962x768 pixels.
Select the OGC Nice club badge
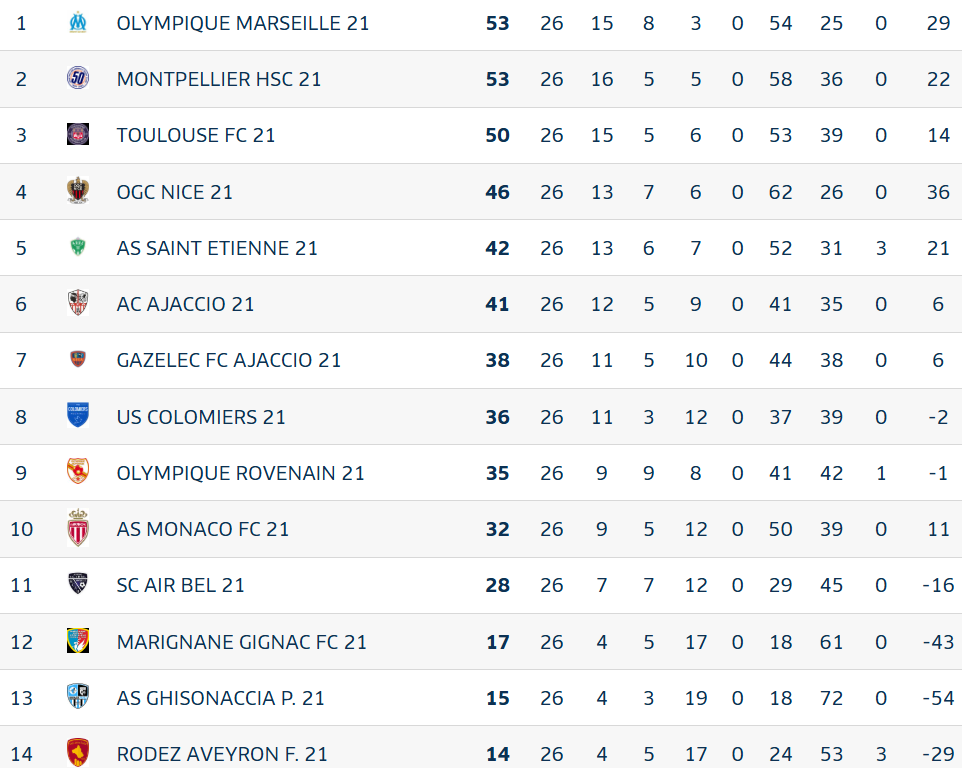pyautogui.click(x=78, y=191)
